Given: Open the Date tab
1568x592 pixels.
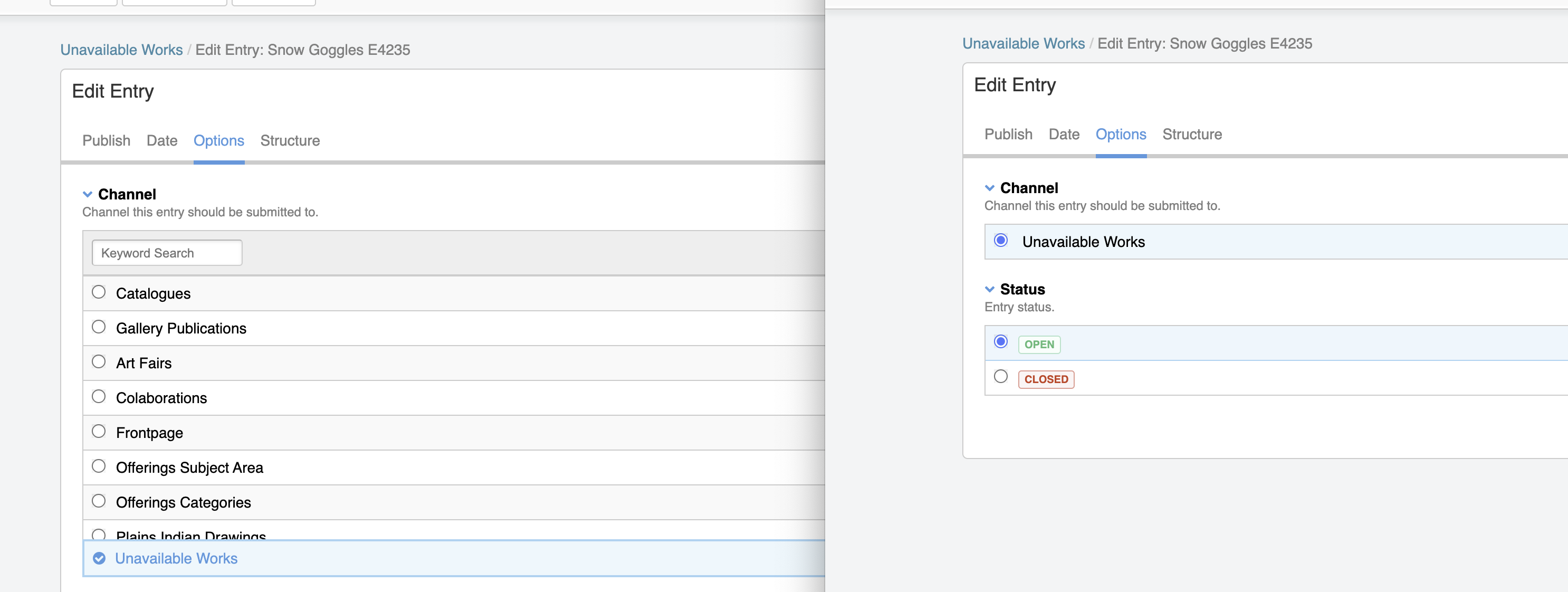Looking at the screenshot, I should [162, 140].
